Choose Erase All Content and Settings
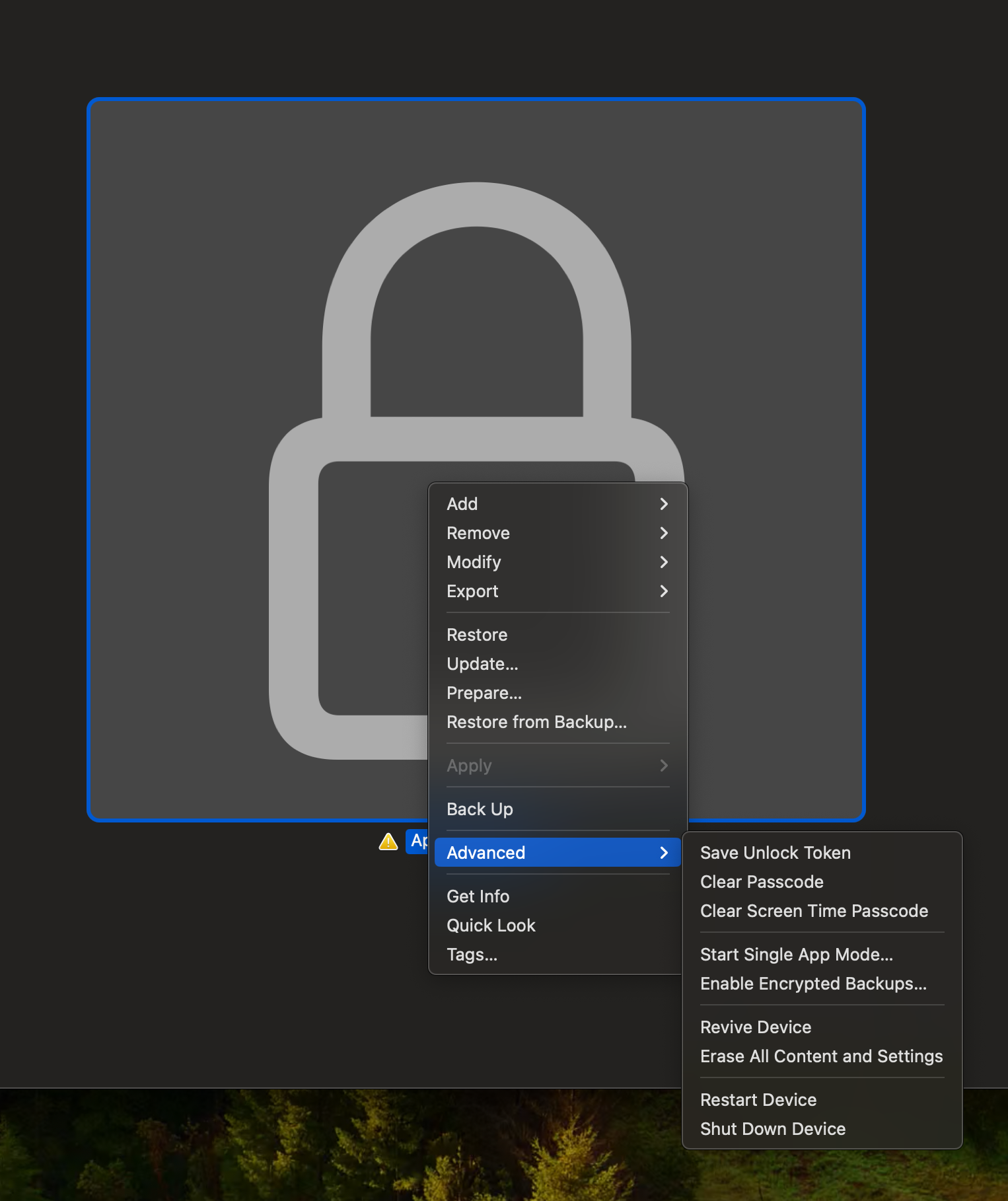 [x=822, y=1056]
